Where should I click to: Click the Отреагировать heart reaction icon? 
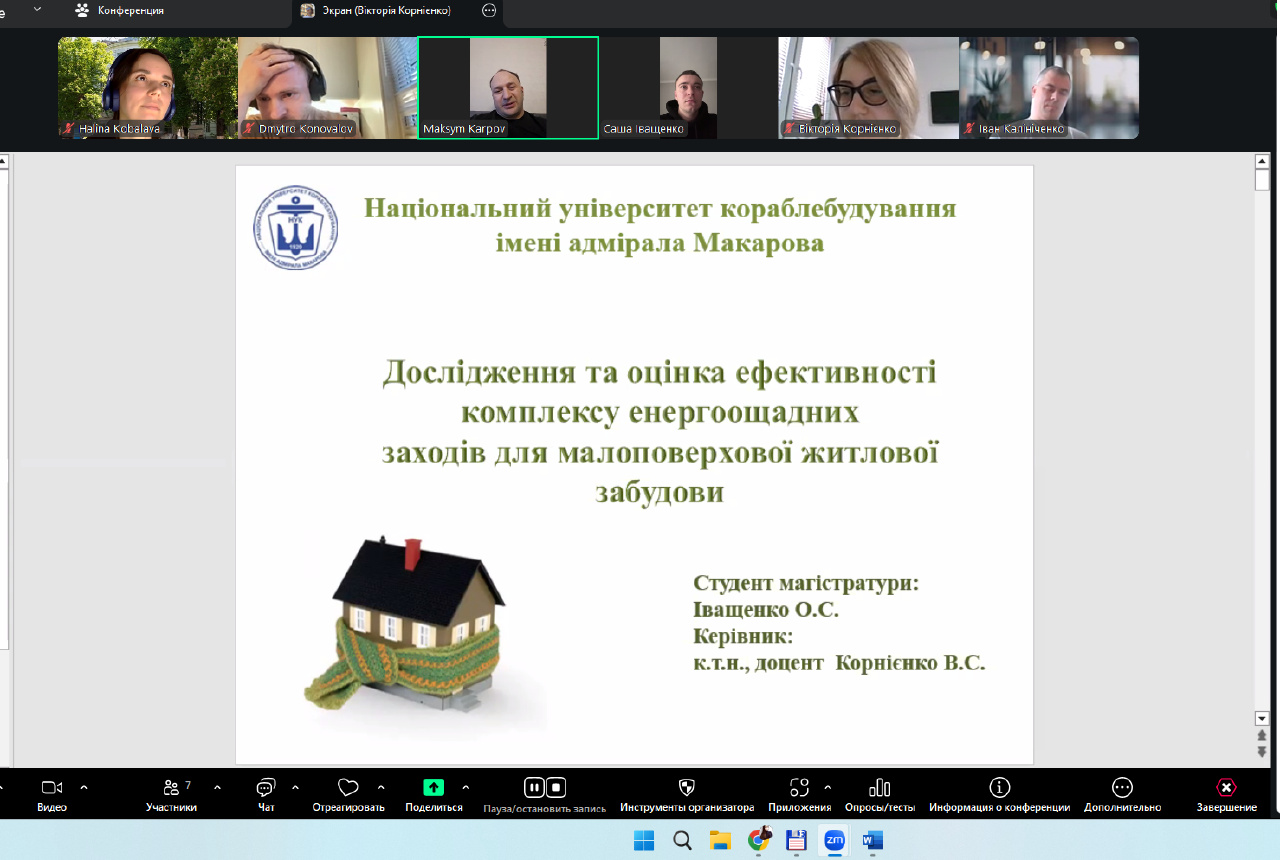click(348, 789)
